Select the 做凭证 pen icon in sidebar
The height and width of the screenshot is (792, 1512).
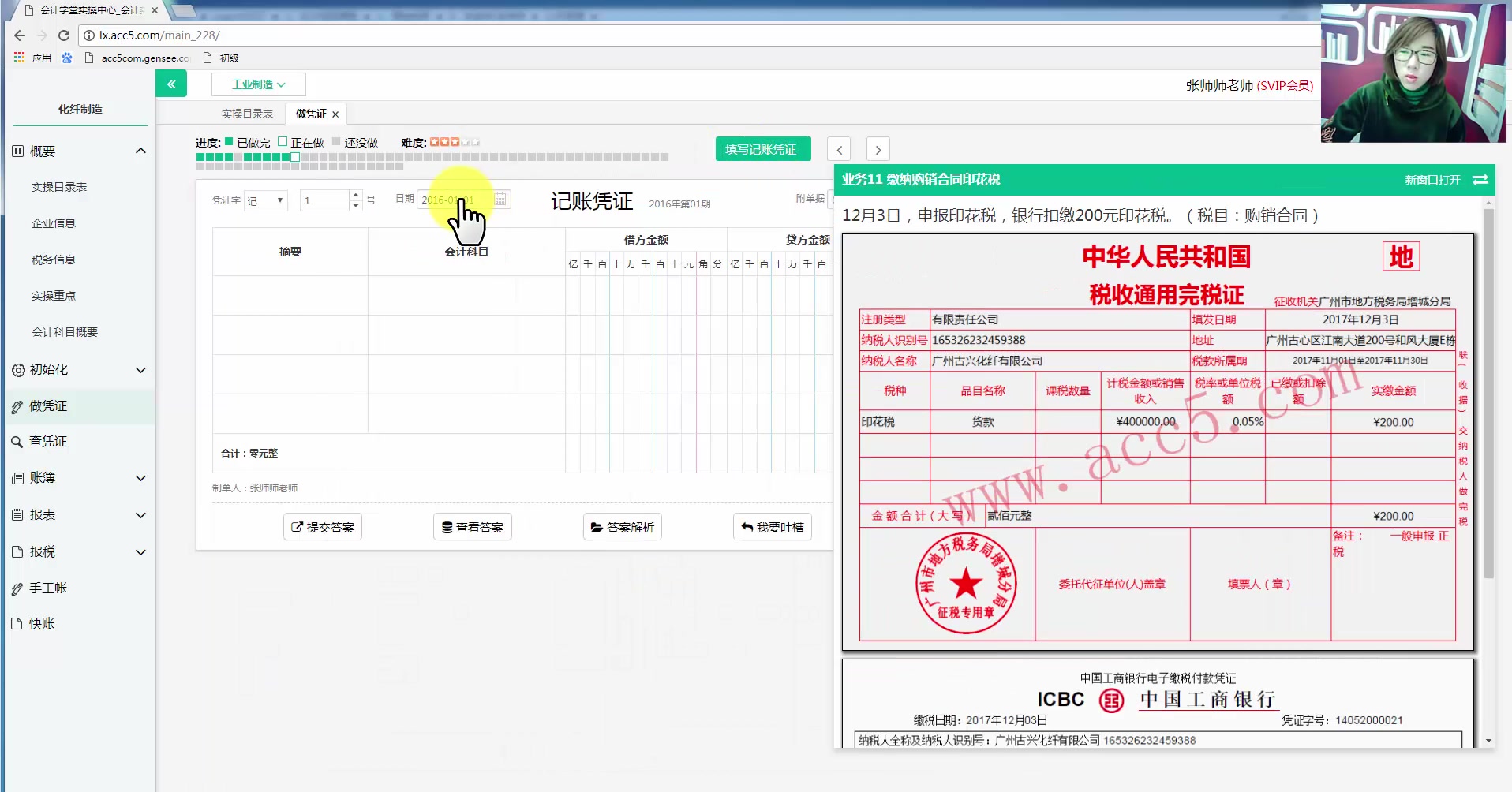click(16, 405)
